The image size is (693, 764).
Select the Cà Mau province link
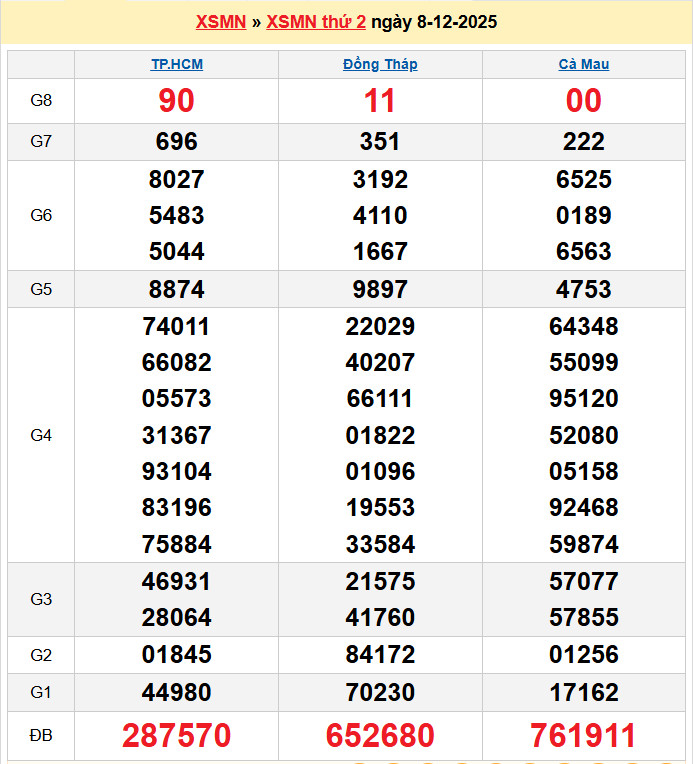(x=583, y=64)
